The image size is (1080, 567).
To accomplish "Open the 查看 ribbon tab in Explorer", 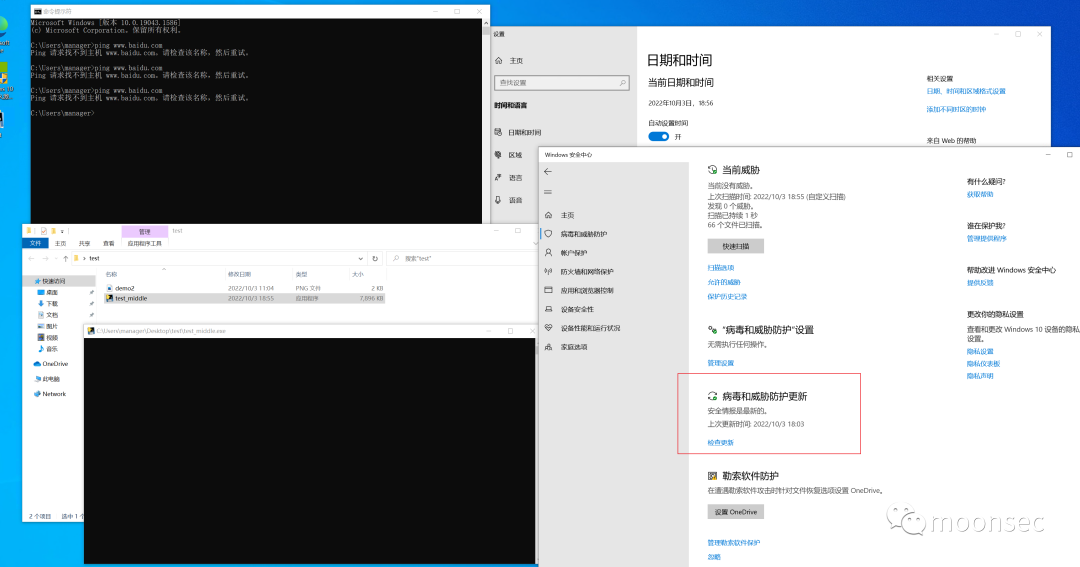I will click(109, 243).
